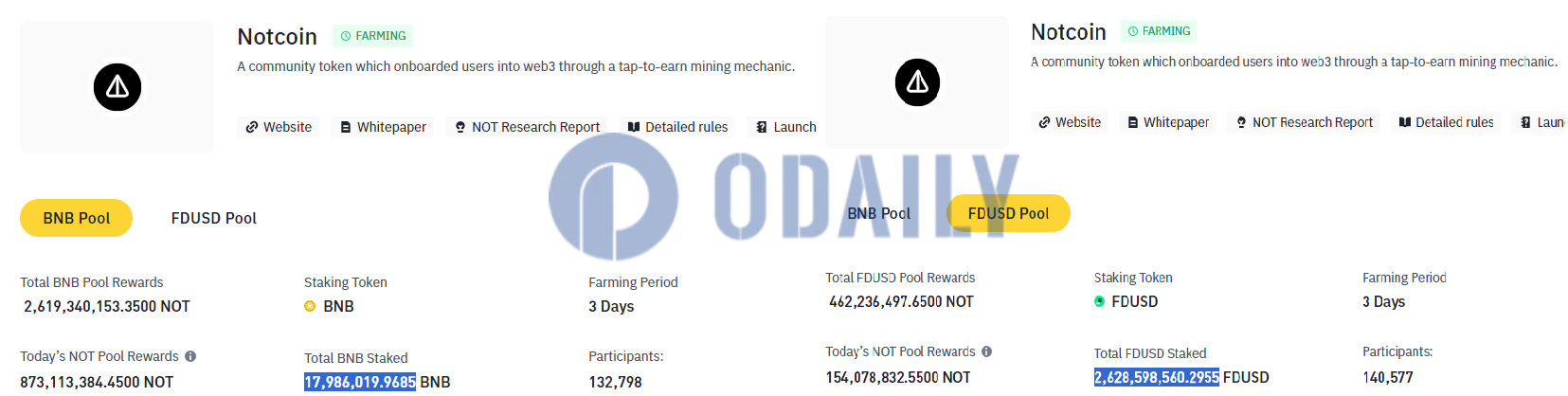The height and width of the screenshot is (396, 1568).
Task: Click the BNB coin icon under Staking Token
Action: pyautogui.click(x=310, y=306)
